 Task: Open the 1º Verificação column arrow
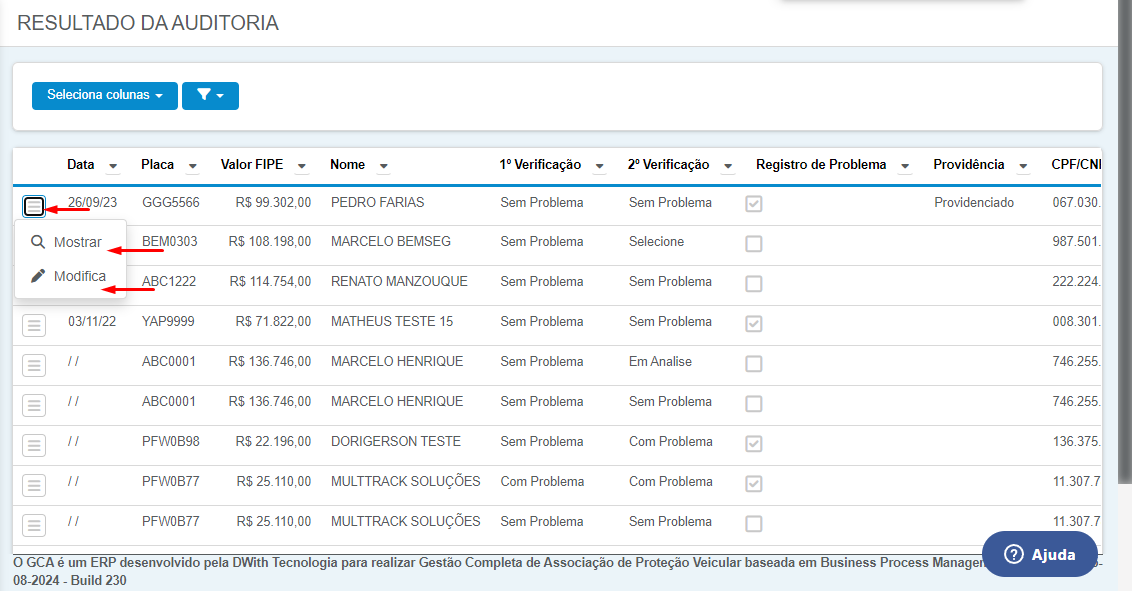pyautogui.click(x=599, y=166)
